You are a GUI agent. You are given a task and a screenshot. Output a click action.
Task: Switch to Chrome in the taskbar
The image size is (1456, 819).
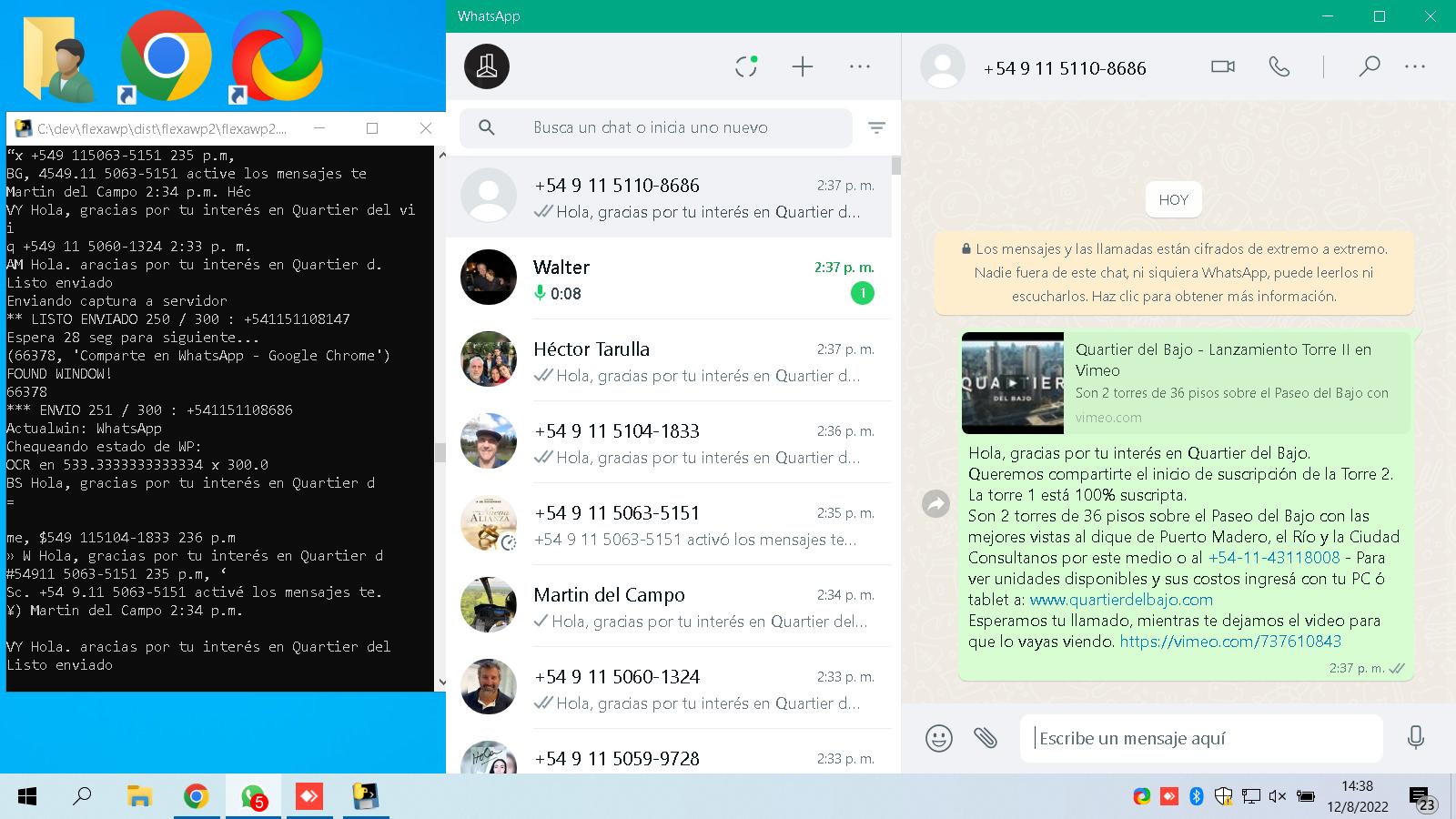196,797
